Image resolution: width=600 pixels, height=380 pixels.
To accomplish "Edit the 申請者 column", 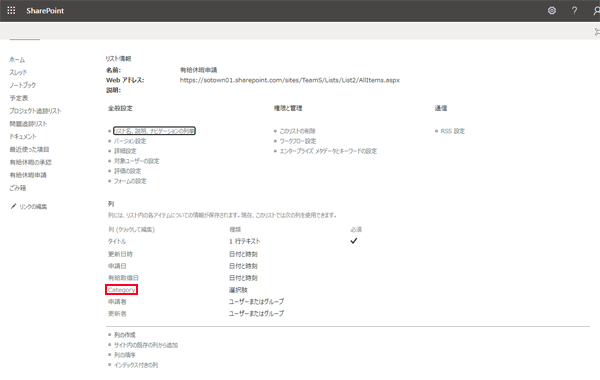I will click(x=117, y=302).
